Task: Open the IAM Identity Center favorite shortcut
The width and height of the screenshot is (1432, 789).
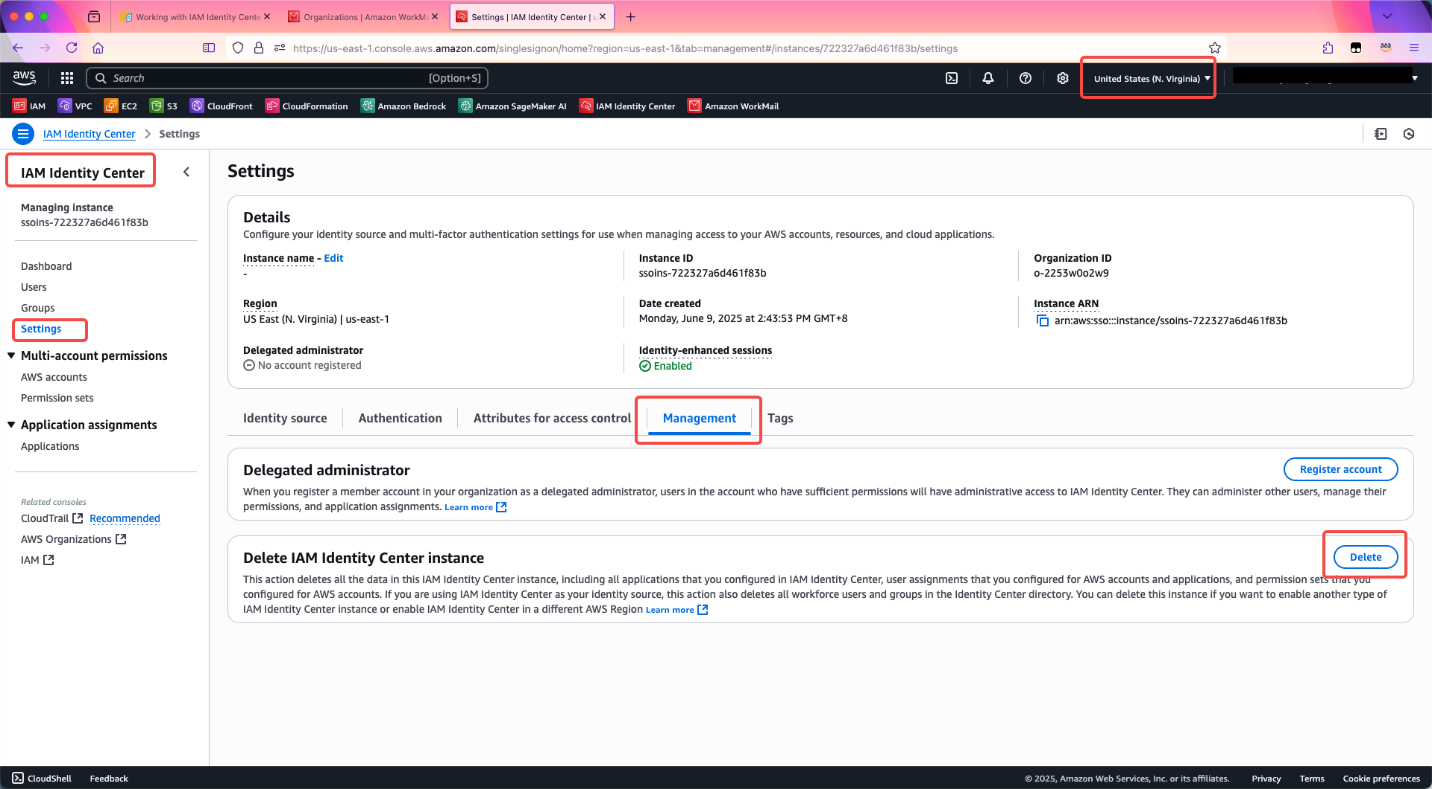Action: click(627, 106)
